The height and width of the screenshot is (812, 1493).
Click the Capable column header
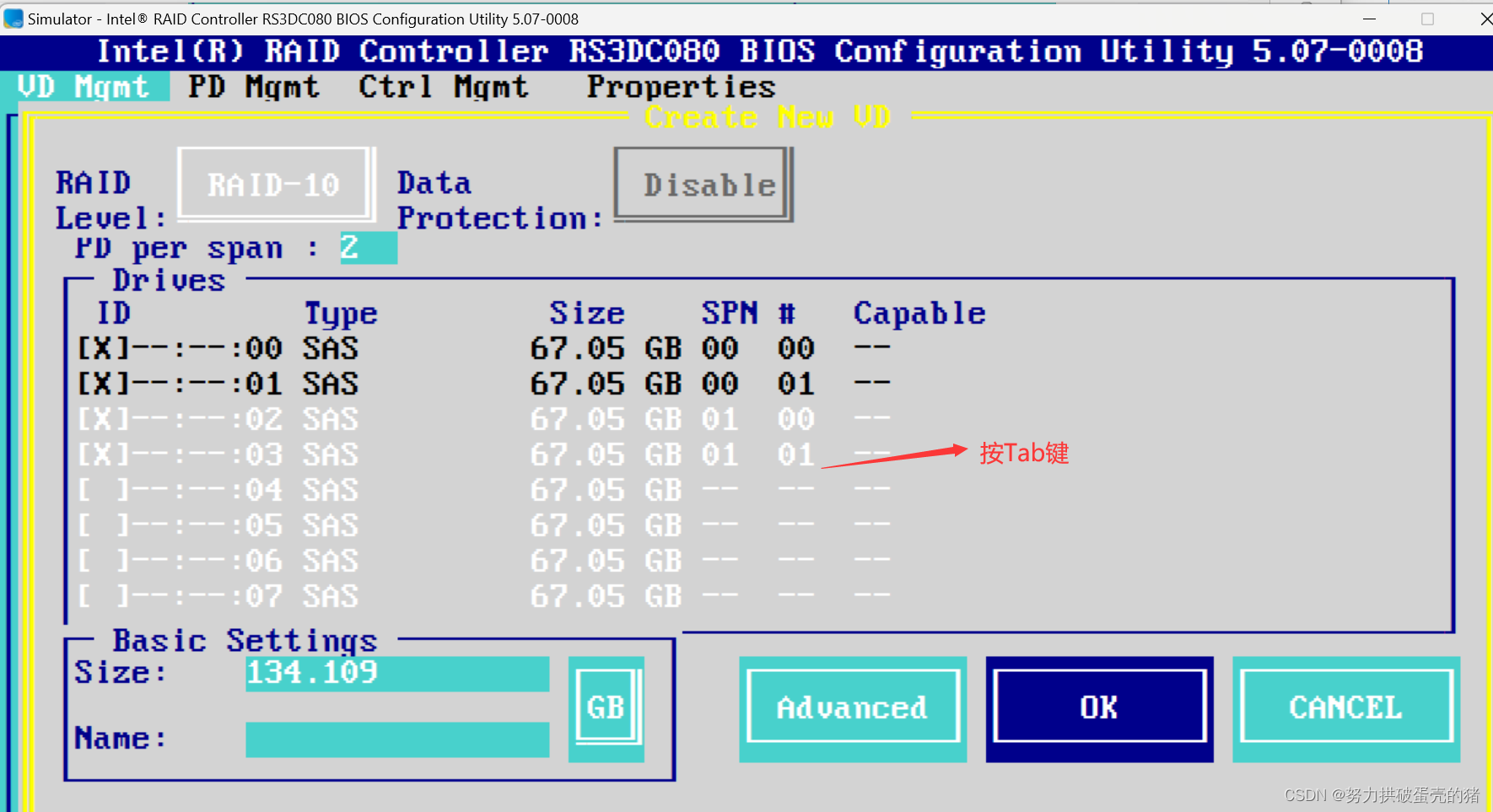tap(919, 313)
